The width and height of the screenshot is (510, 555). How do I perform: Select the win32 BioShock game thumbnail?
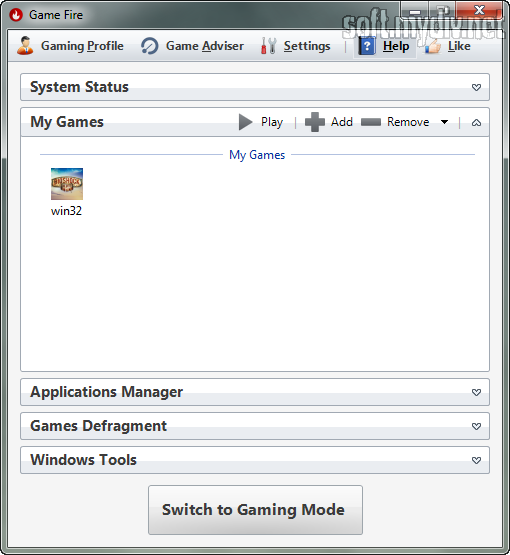click(x=67, y=184)
